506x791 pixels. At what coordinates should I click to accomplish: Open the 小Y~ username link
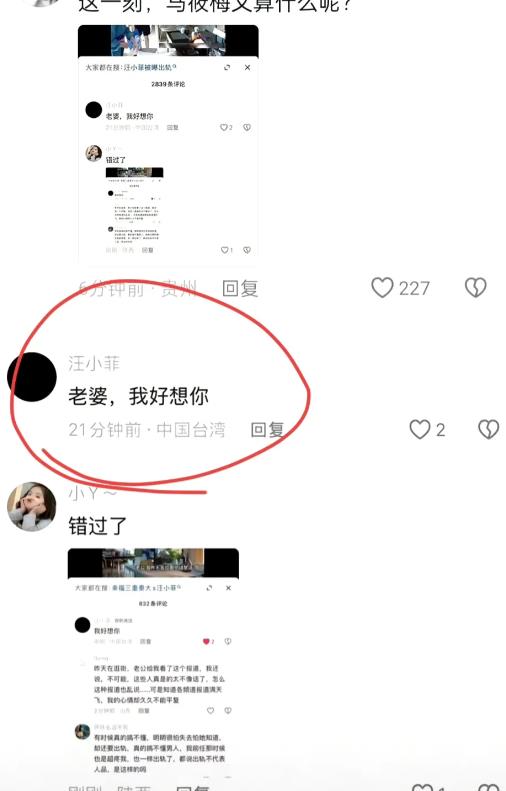click(x=93, y=493)
